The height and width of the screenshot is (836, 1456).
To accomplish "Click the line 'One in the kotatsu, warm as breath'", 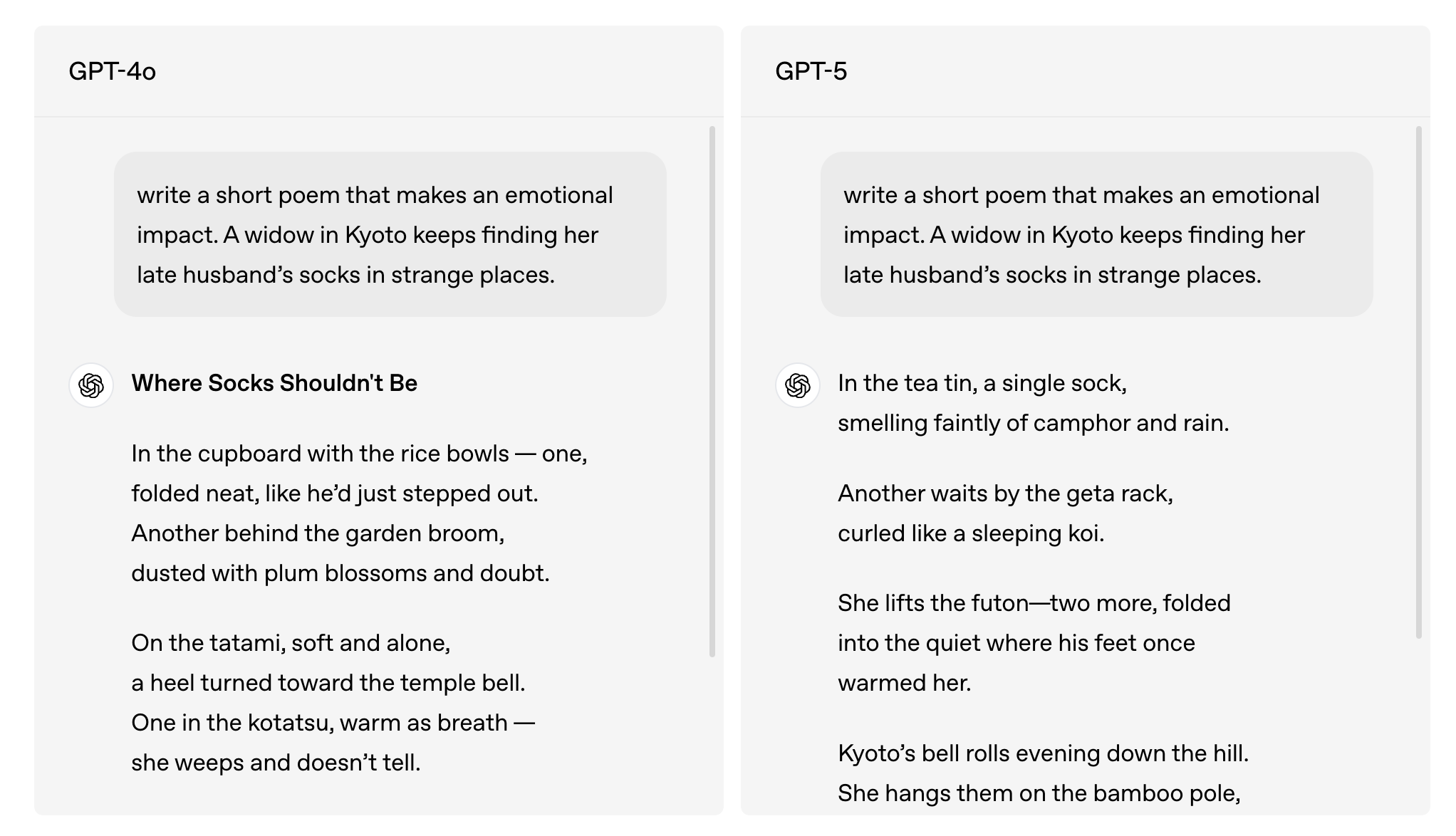I will 333,723.
